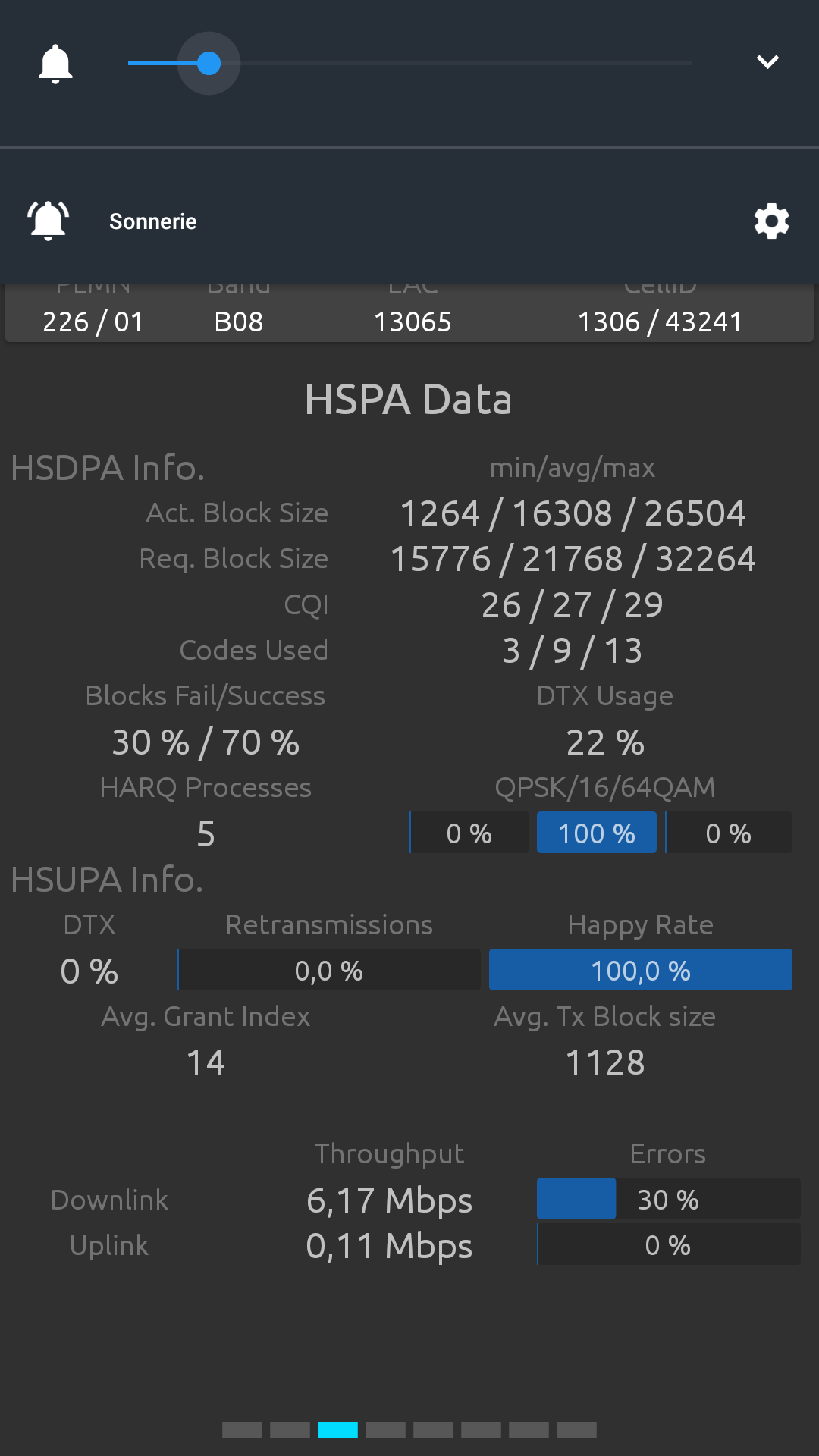Screen dimensions: 819x1456
Task: Tap the 16QAM 100 % bar
Action: (x=597, y=833)
